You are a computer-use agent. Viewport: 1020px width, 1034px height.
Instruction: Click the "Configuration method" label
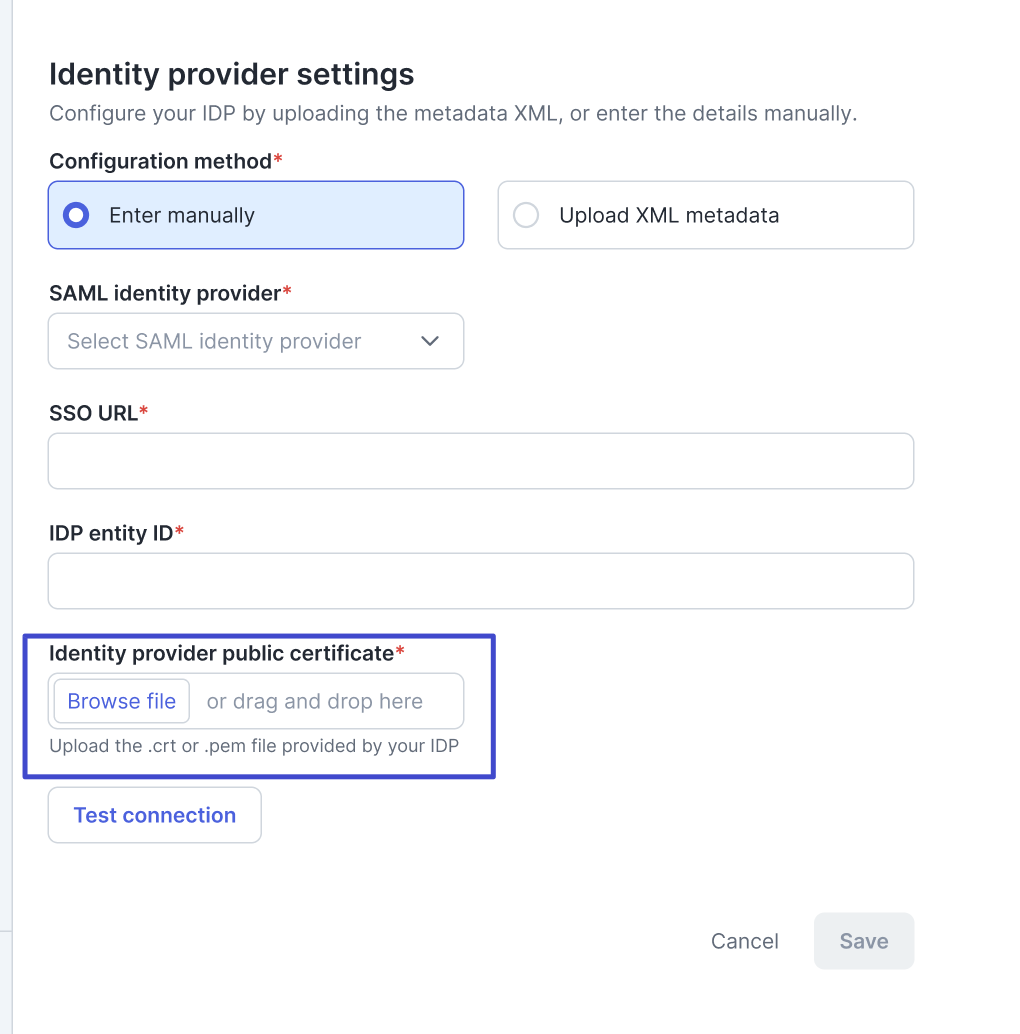point(160,161)
